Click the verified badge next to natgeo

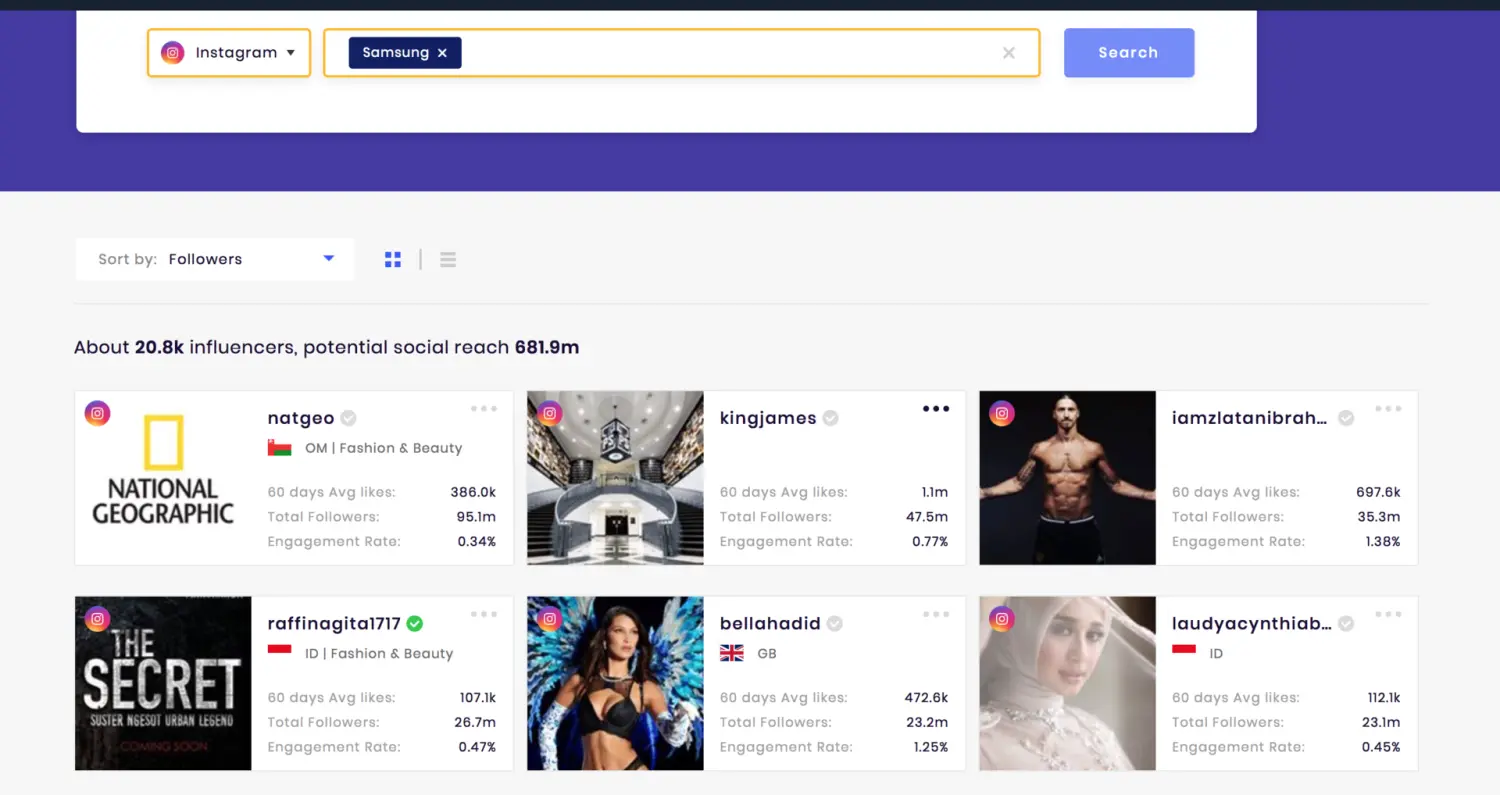pyautogui.click(x=348, y=418)
